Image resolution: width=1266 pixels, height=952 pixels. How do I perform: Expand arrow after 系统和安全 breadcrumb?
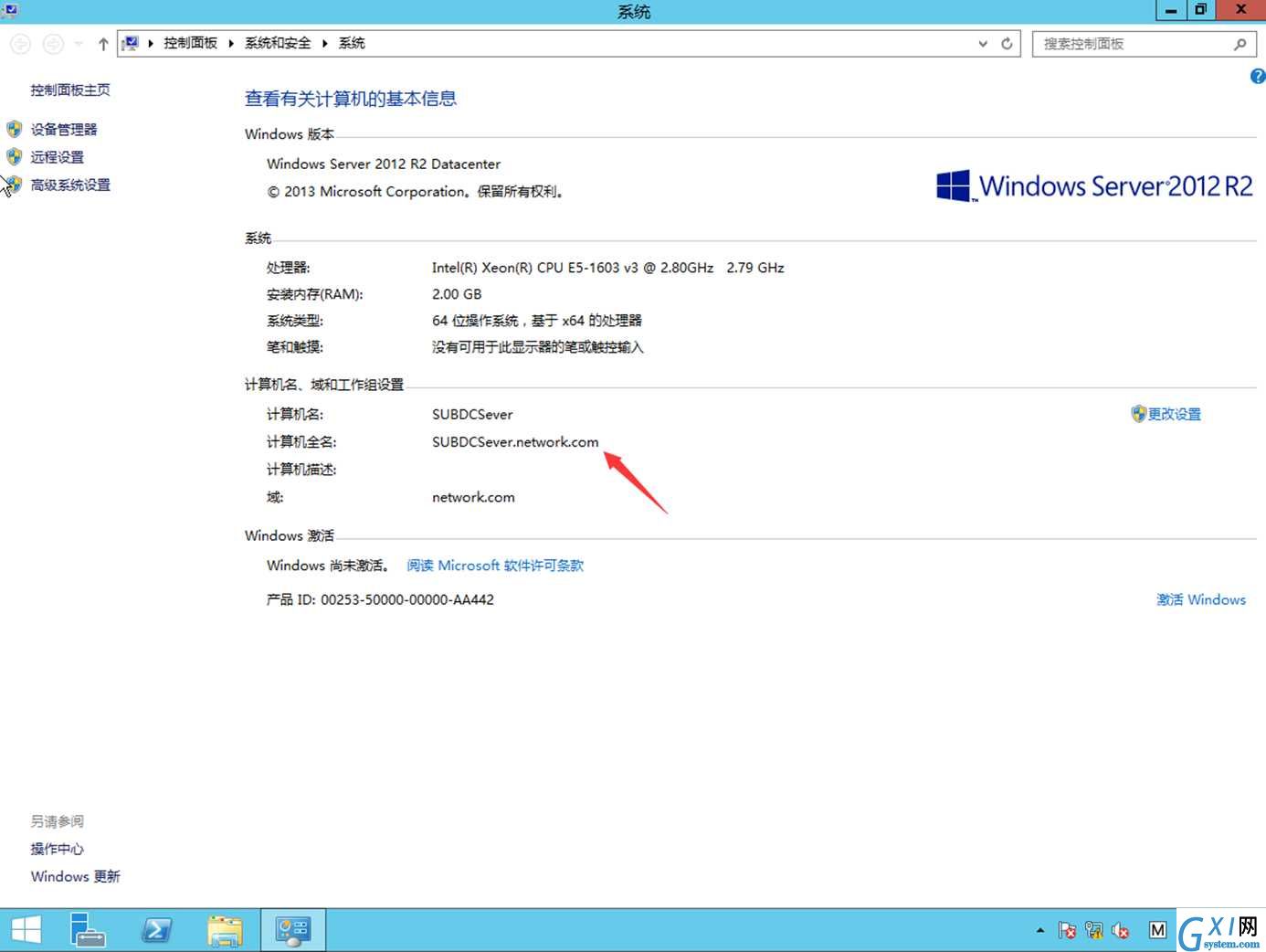coord(325,43)
